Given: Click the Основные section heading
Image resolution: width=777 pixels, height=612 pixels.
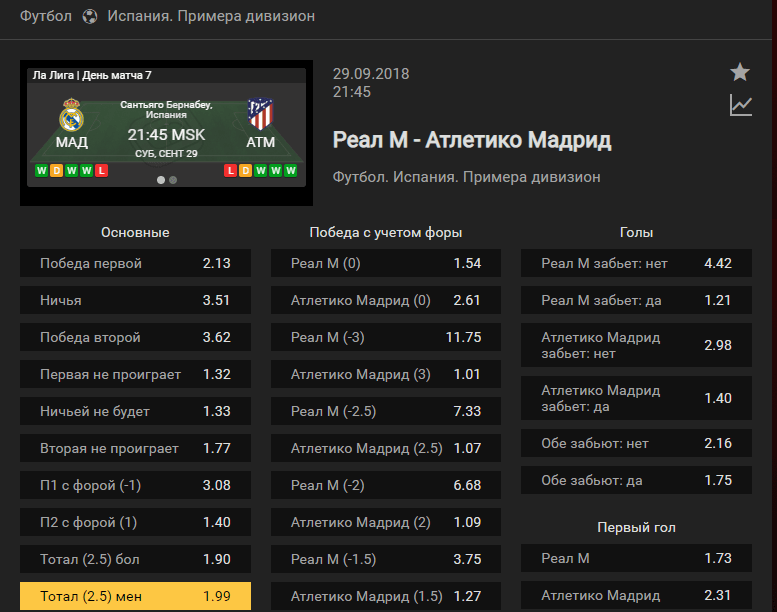Looking at the screenshot, I should [x=135, y=232].
